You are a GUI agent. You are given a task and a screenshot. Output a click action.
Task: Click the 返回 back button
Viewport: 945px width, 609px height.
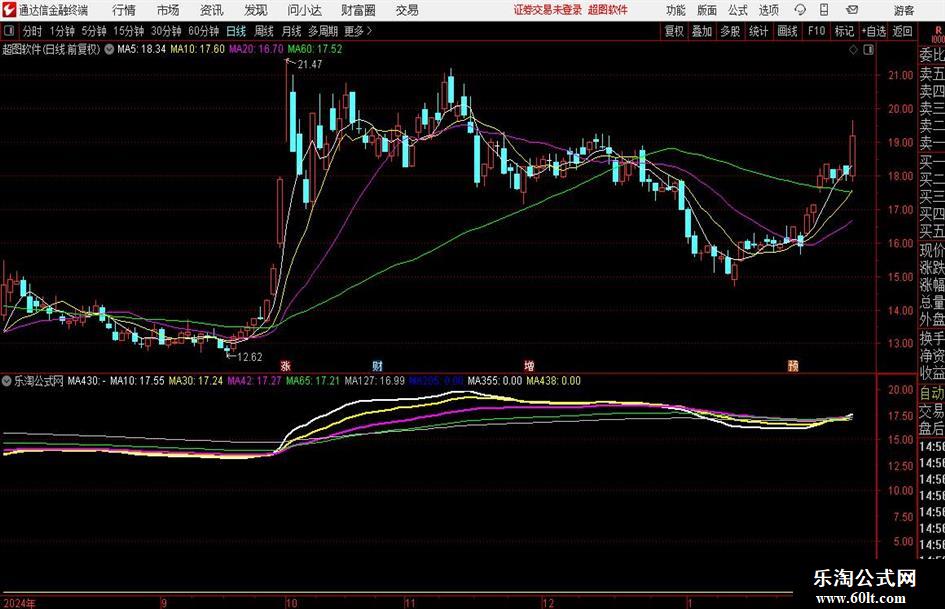click(902, 31)
